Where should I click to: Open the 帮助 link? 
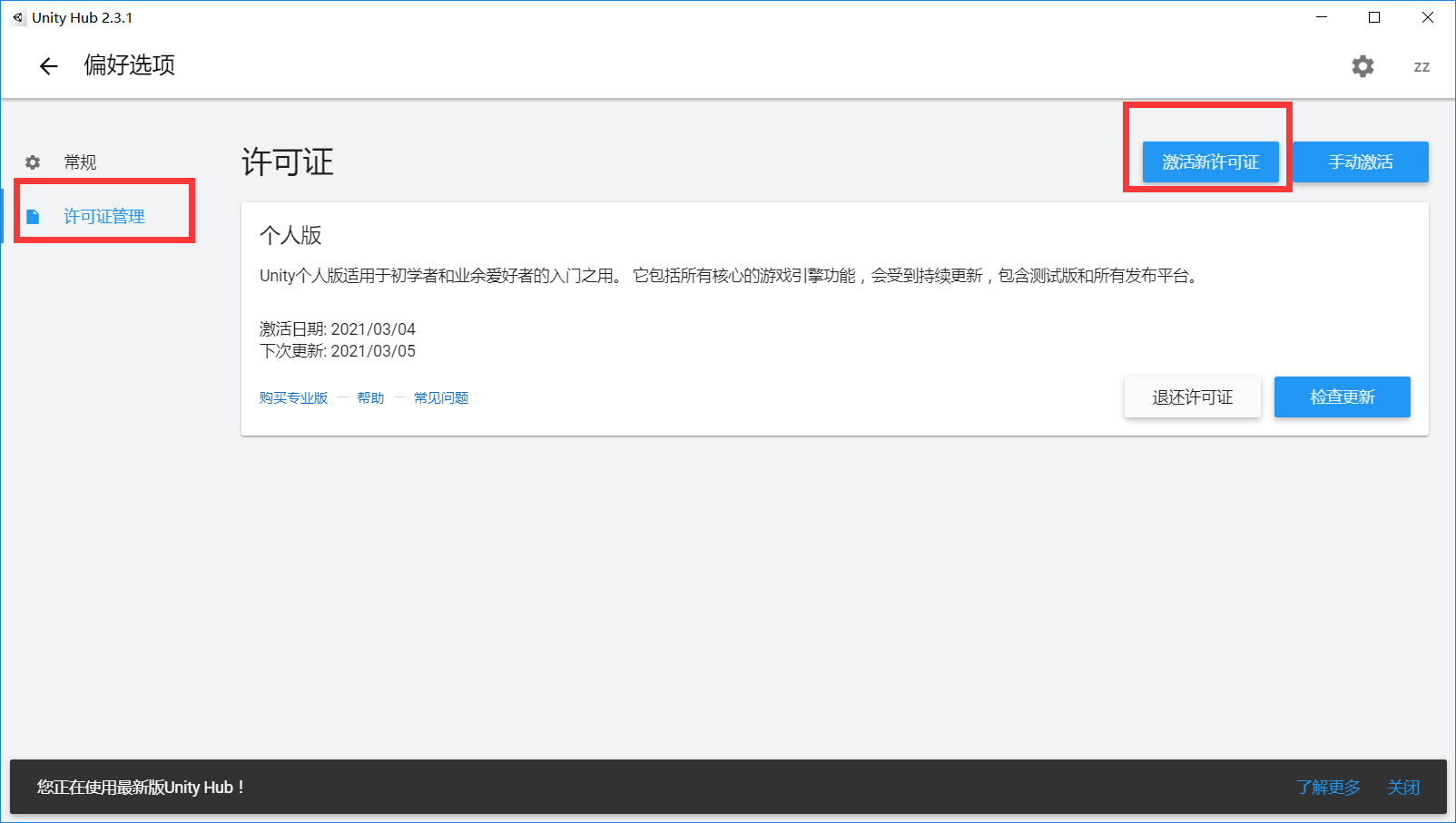[370, 397]
